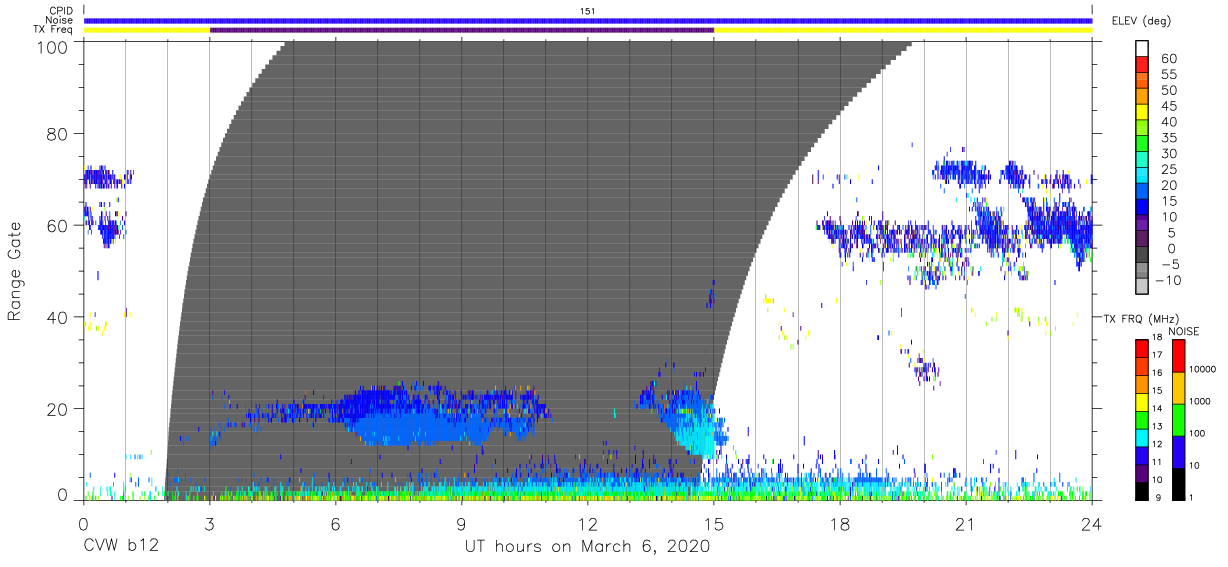Pick the orange swatch in NOISE colorbar
This screenshot has width=1228, height=567.
(x=1178, y=387)
